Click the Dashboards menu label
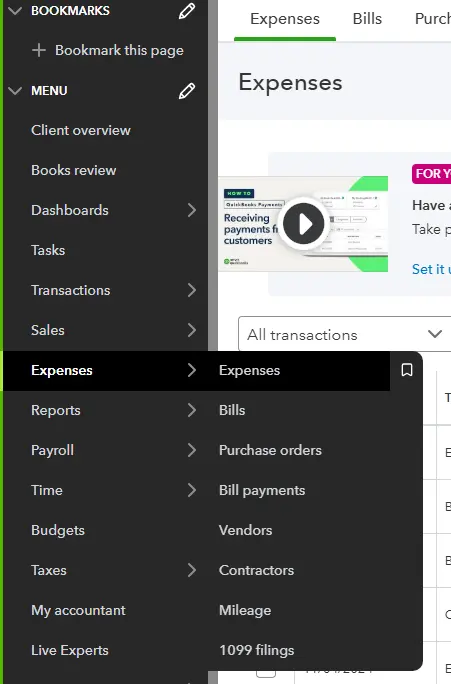Viewport: 451px width, 684px height. [70, 210]
